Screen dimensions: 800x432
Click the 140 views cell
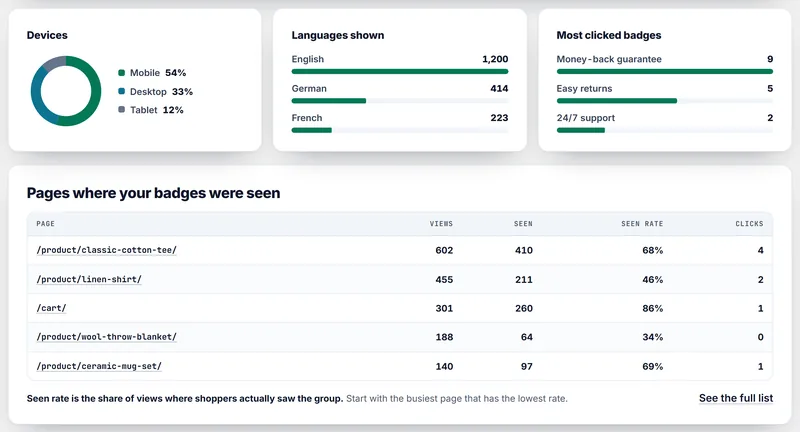(x=444, y=366)
